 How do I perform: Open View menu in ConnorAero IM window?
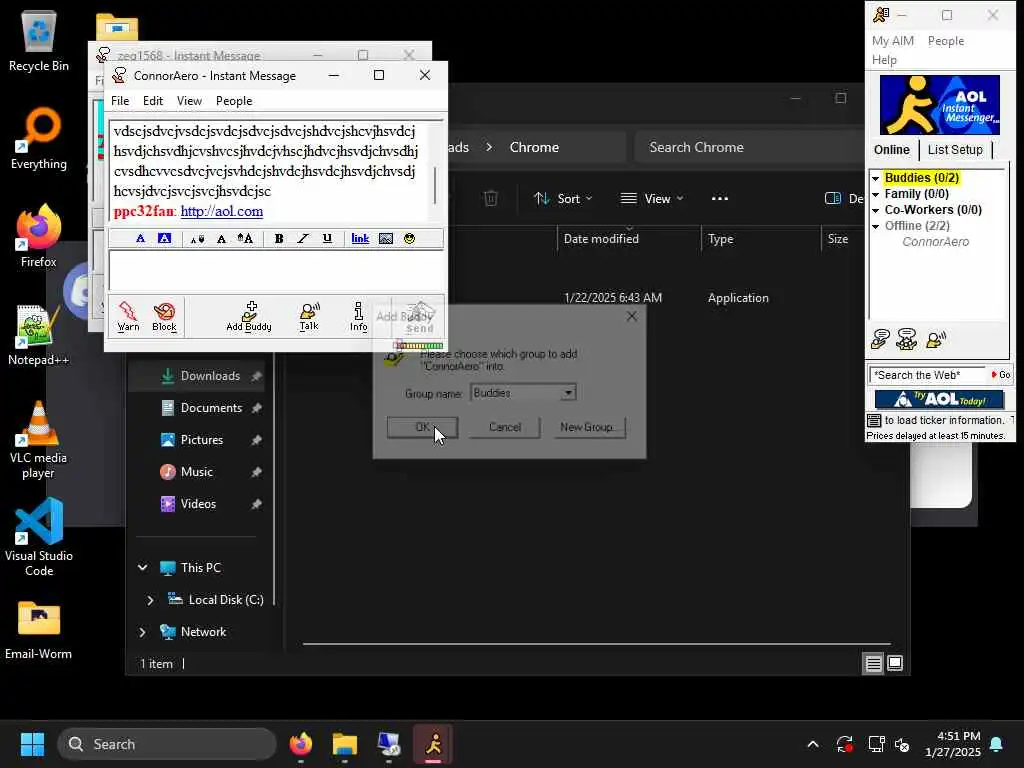point(189,101)
